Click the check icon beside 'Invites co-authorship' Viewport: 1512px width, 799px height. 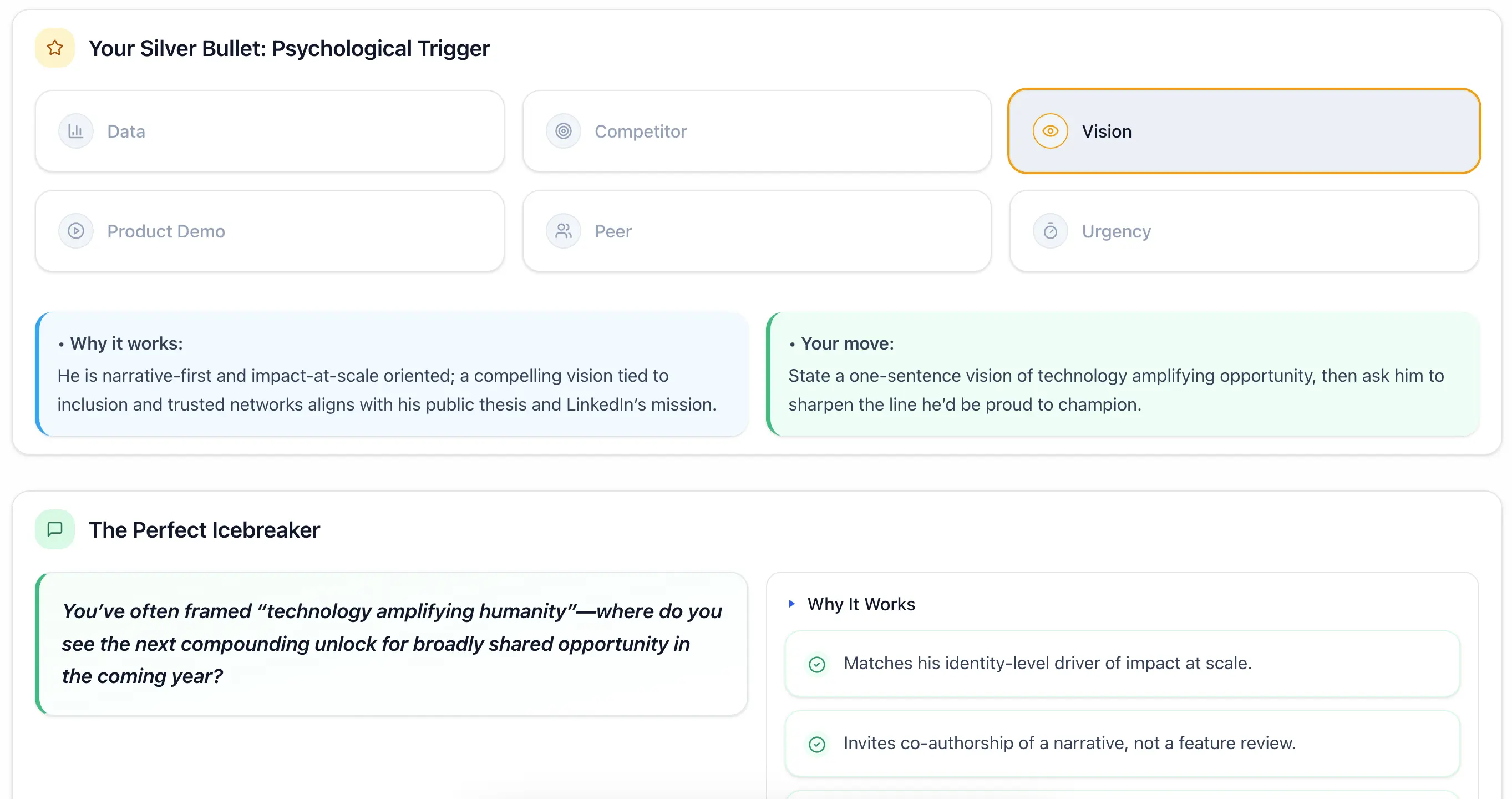pos(816,745)
